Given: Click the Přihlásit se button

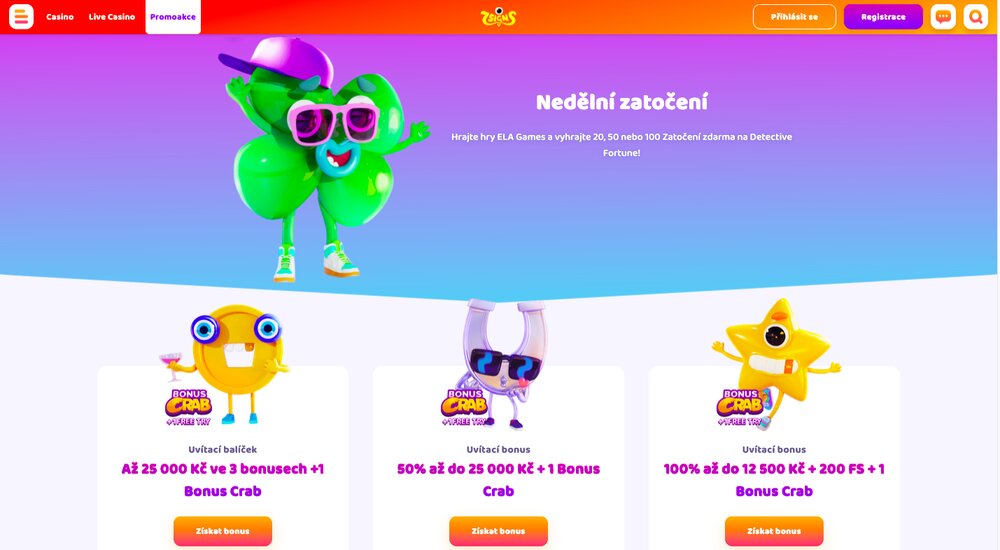Looking at the screenshot, I should tap(794, 17).
